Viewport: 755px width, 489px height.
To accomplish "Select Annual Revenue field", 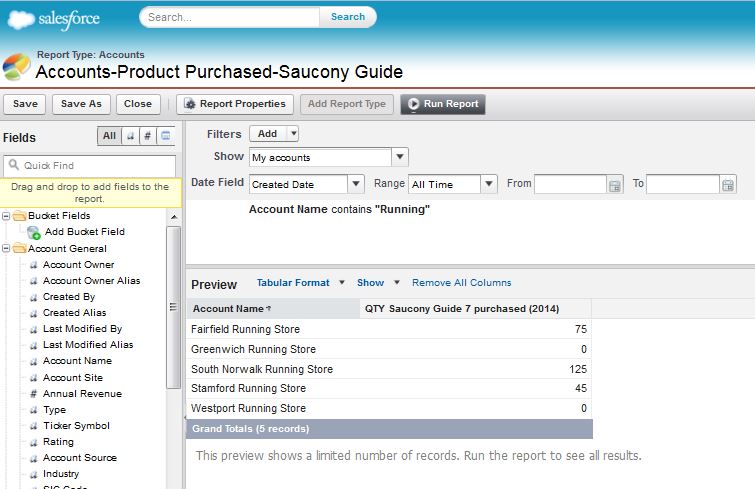I will pyautogui.click(x=82, y=393).
